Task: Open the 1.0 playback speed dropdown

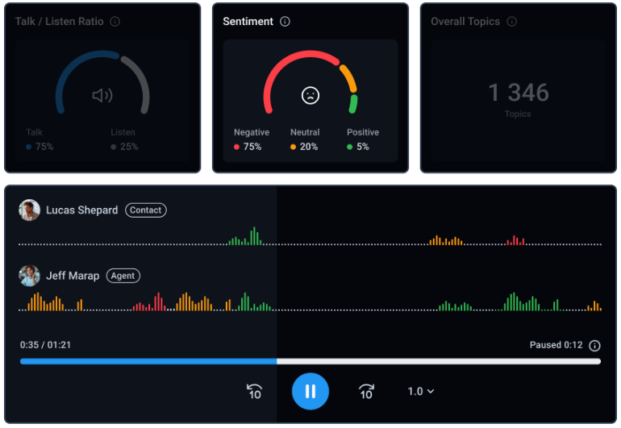Action: 421,391
